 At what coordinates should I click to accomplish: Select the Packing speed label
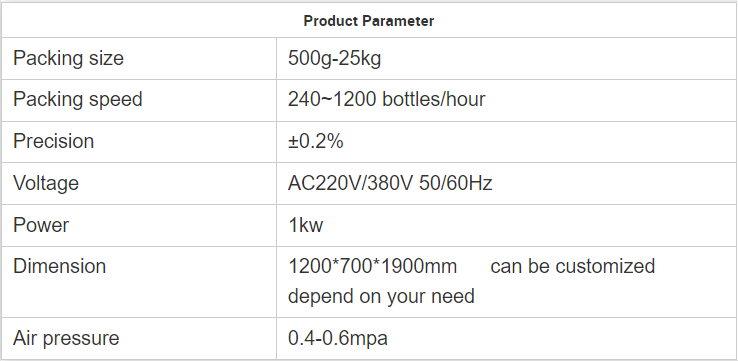[78, 100]
